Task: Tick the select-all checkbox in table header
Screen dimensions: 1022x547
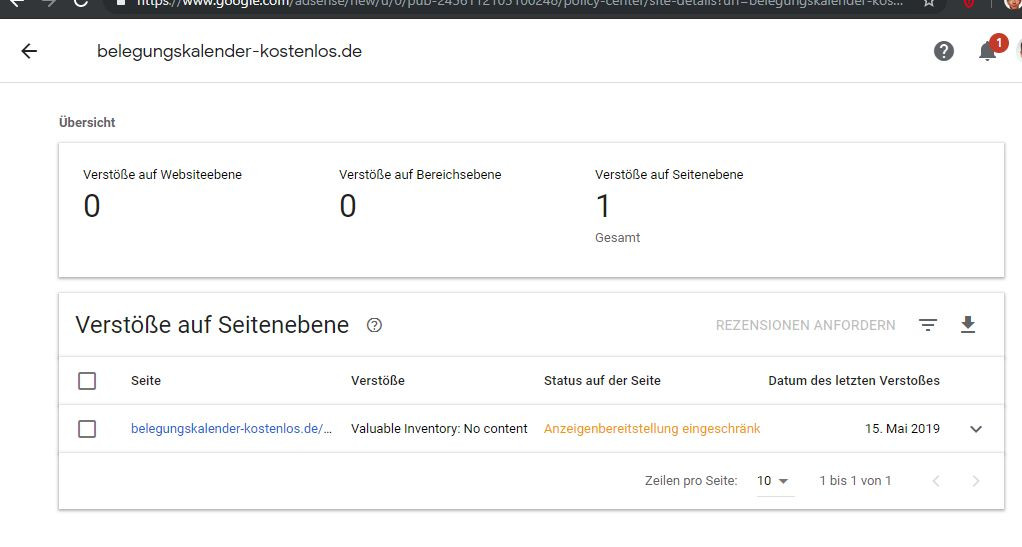Action: point(87,381)
